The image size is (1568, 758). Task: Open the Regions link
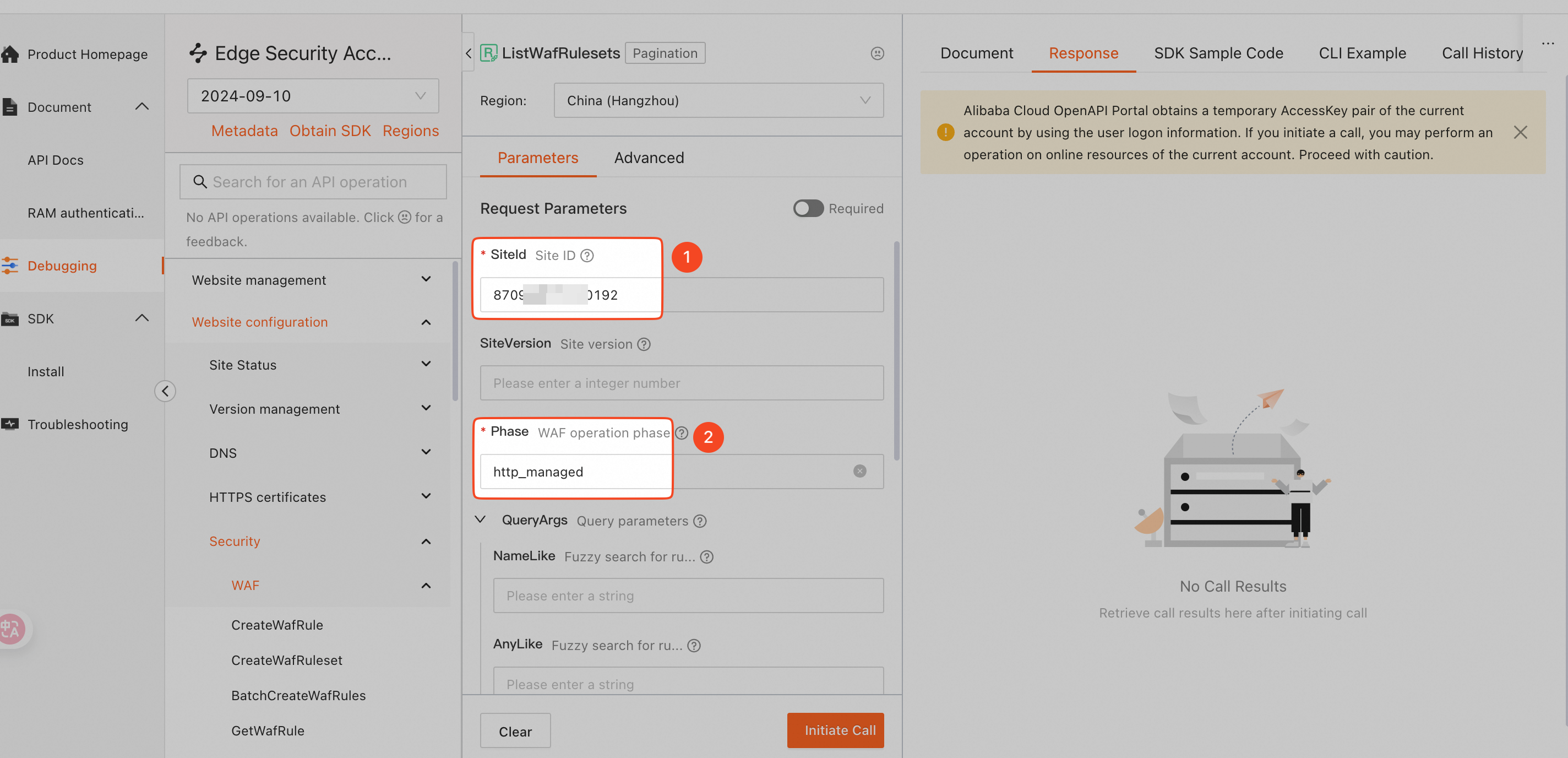point(410,131)
